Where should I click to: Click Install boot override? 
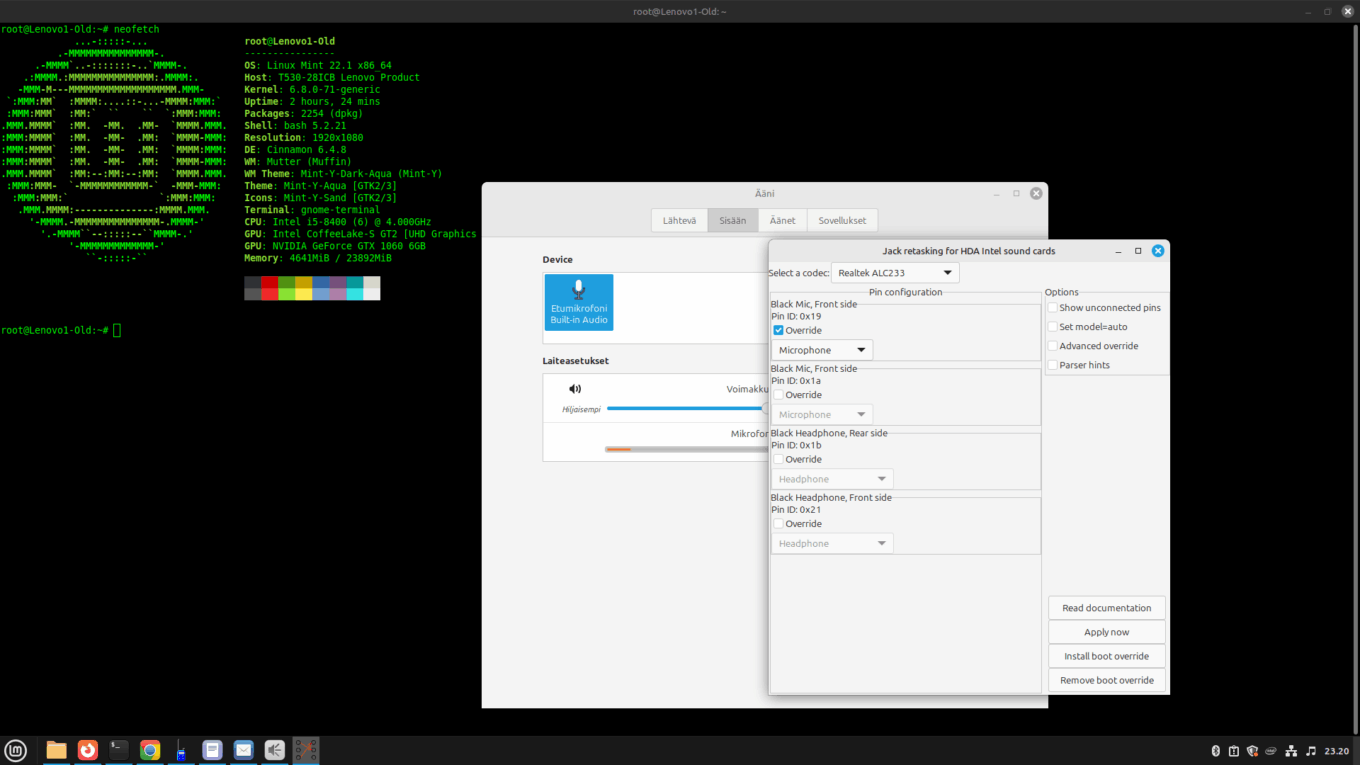[1107, 656]
